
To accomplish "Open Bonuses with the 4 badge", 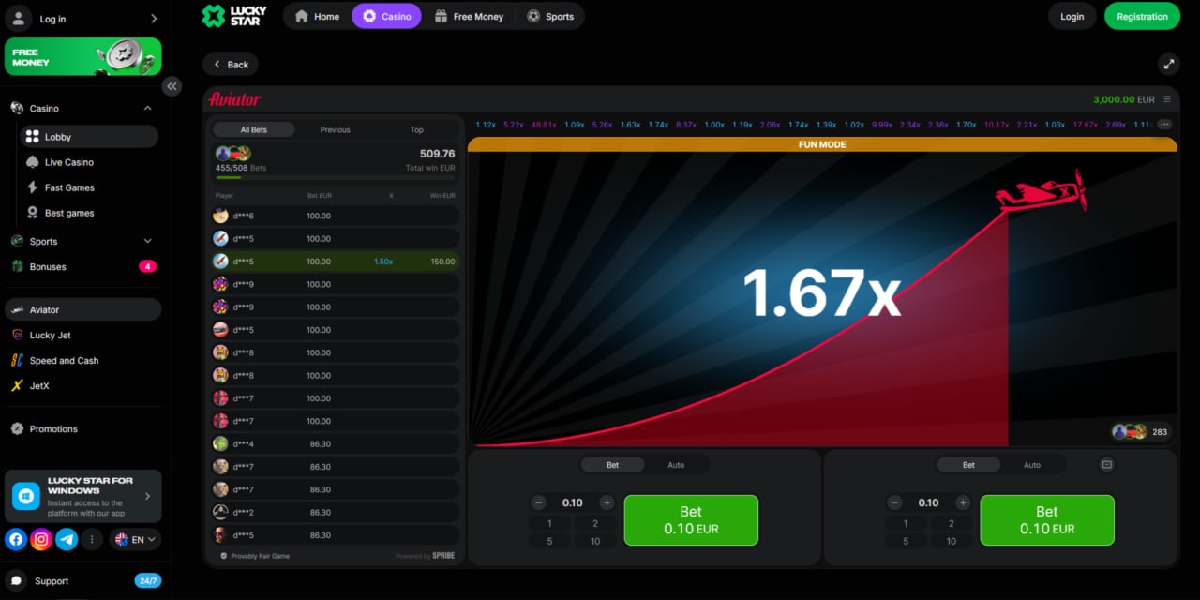I will click(x=82, y=267).
